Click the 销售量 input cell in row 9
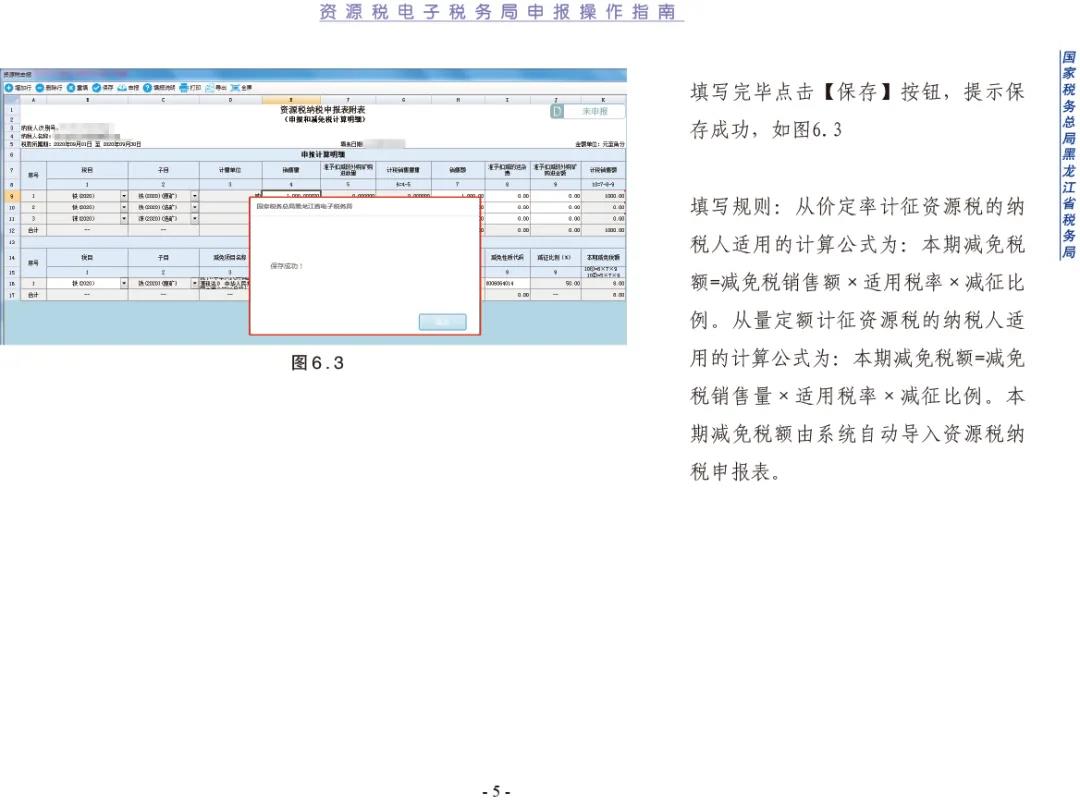Screen dimensions: 1080x805 291,196
